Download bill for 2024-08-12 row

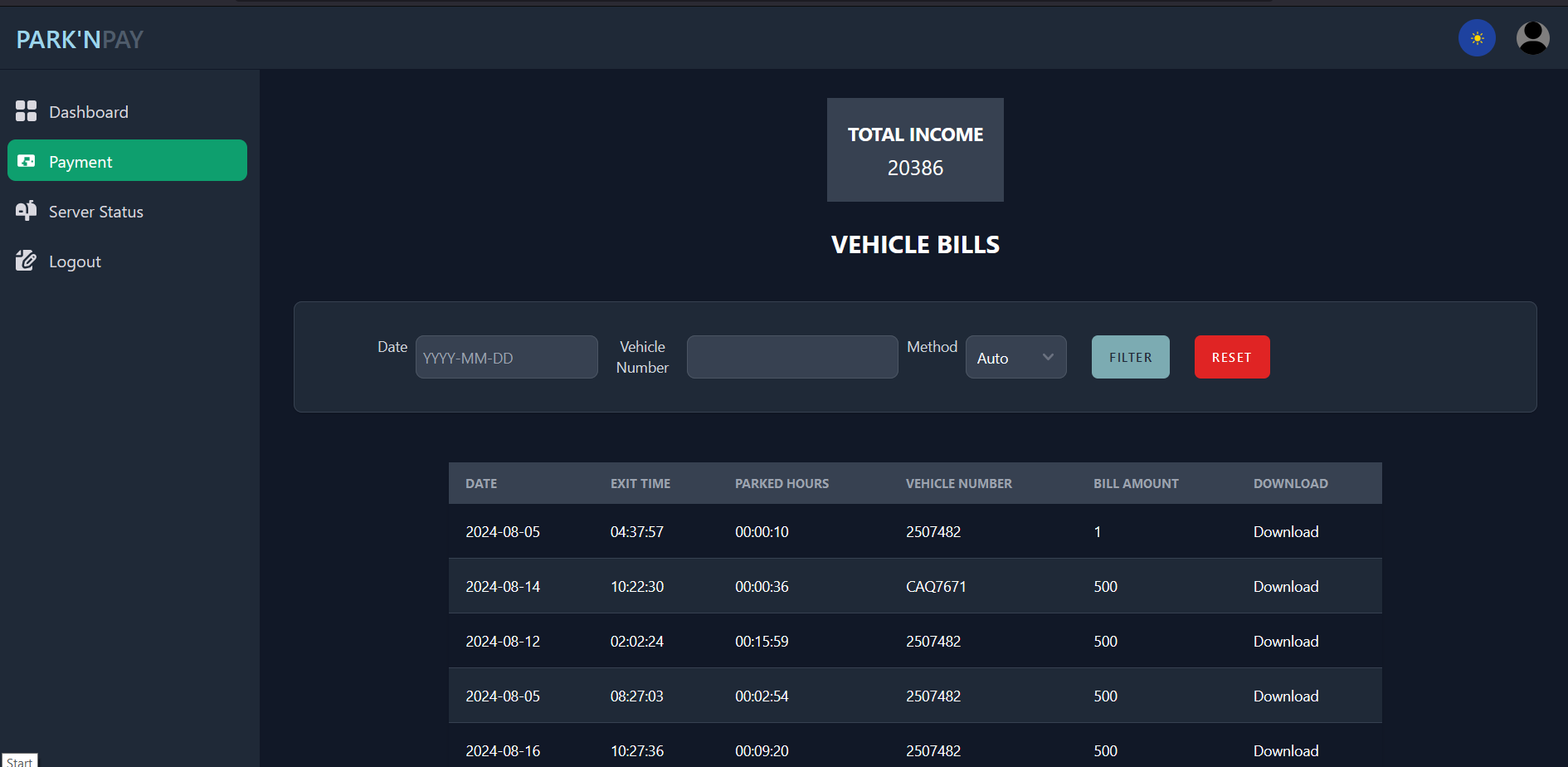[1286, 642]
